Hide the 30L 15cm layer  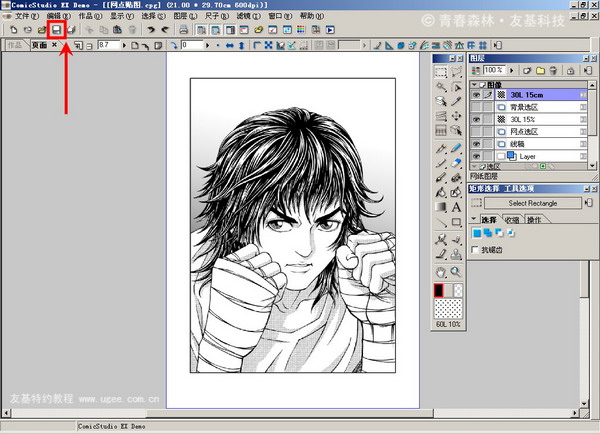(x=476, y=95)
